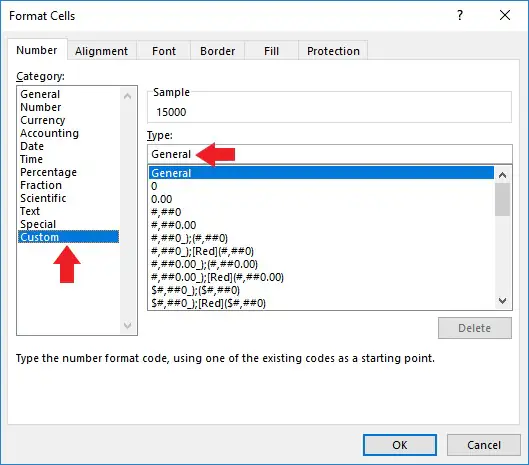The height and width of the screenshot is (465, 529).
Task: Click the Cancel button
Action: (483, 445)
